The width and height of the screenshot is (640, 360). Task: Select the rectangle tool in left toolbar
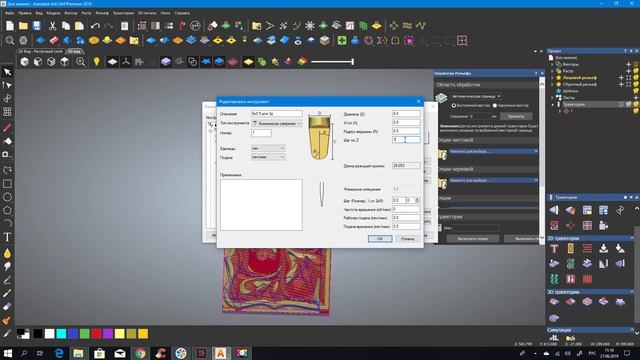point(7,184)
